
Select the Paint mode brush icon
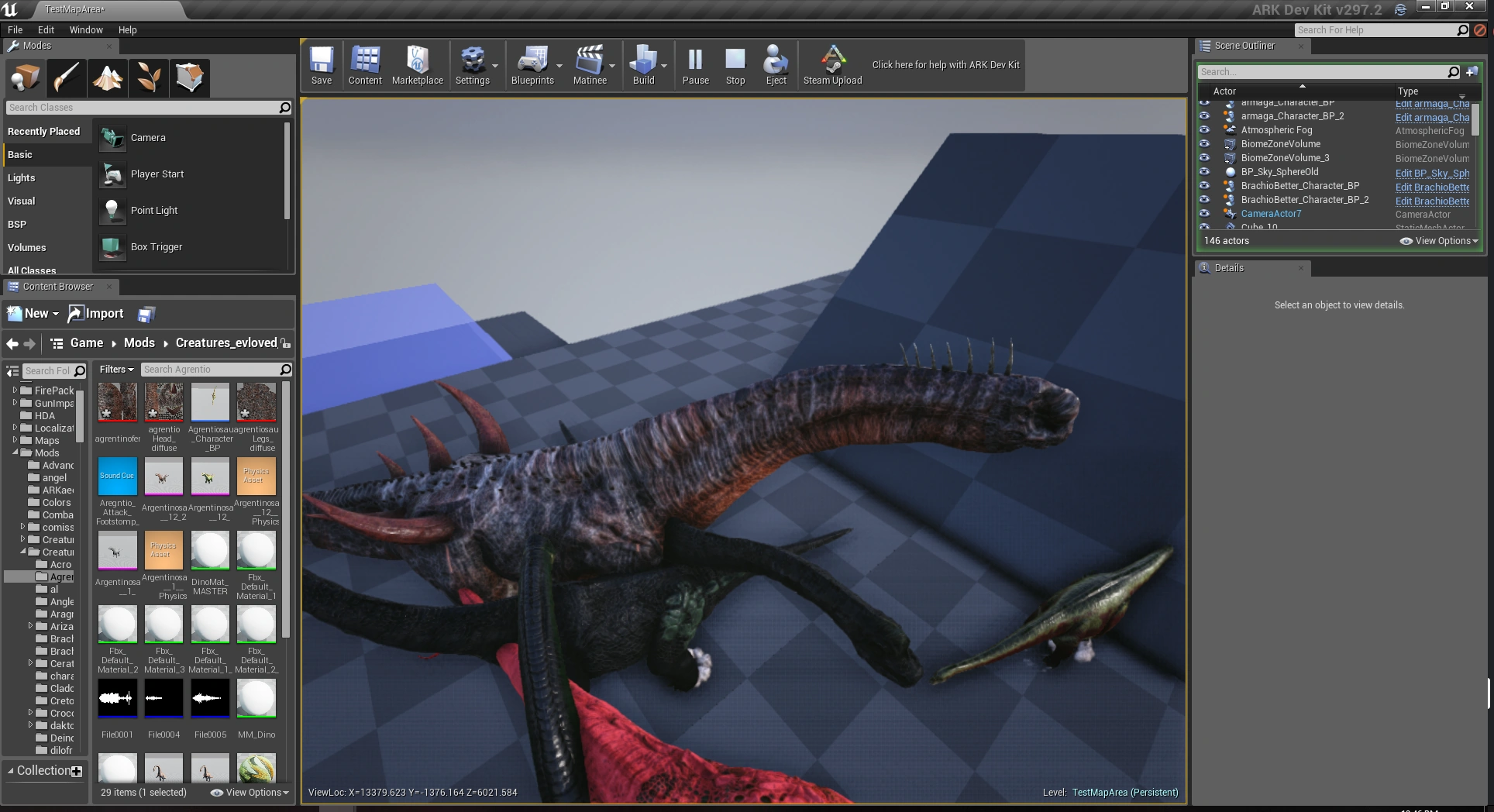point(67,77)
